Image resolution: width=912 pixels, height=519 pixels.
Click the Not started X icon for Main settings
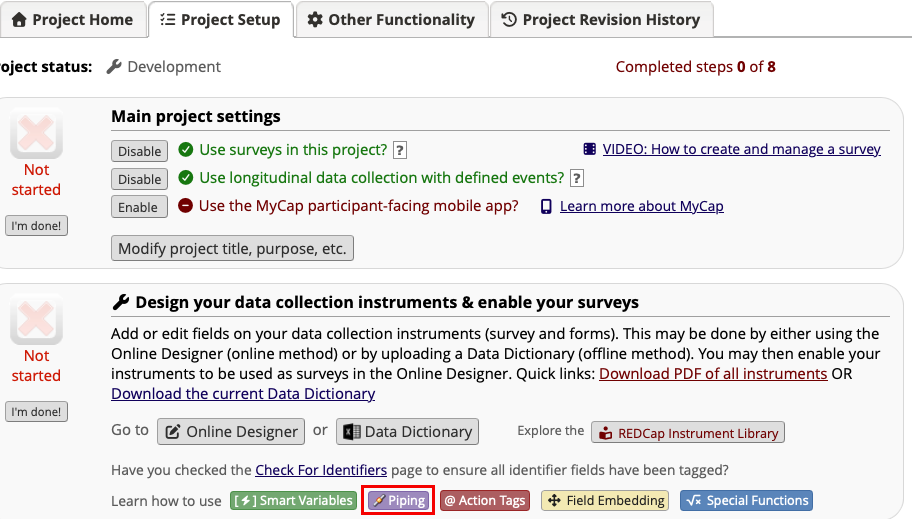click(x=36, y=134)
